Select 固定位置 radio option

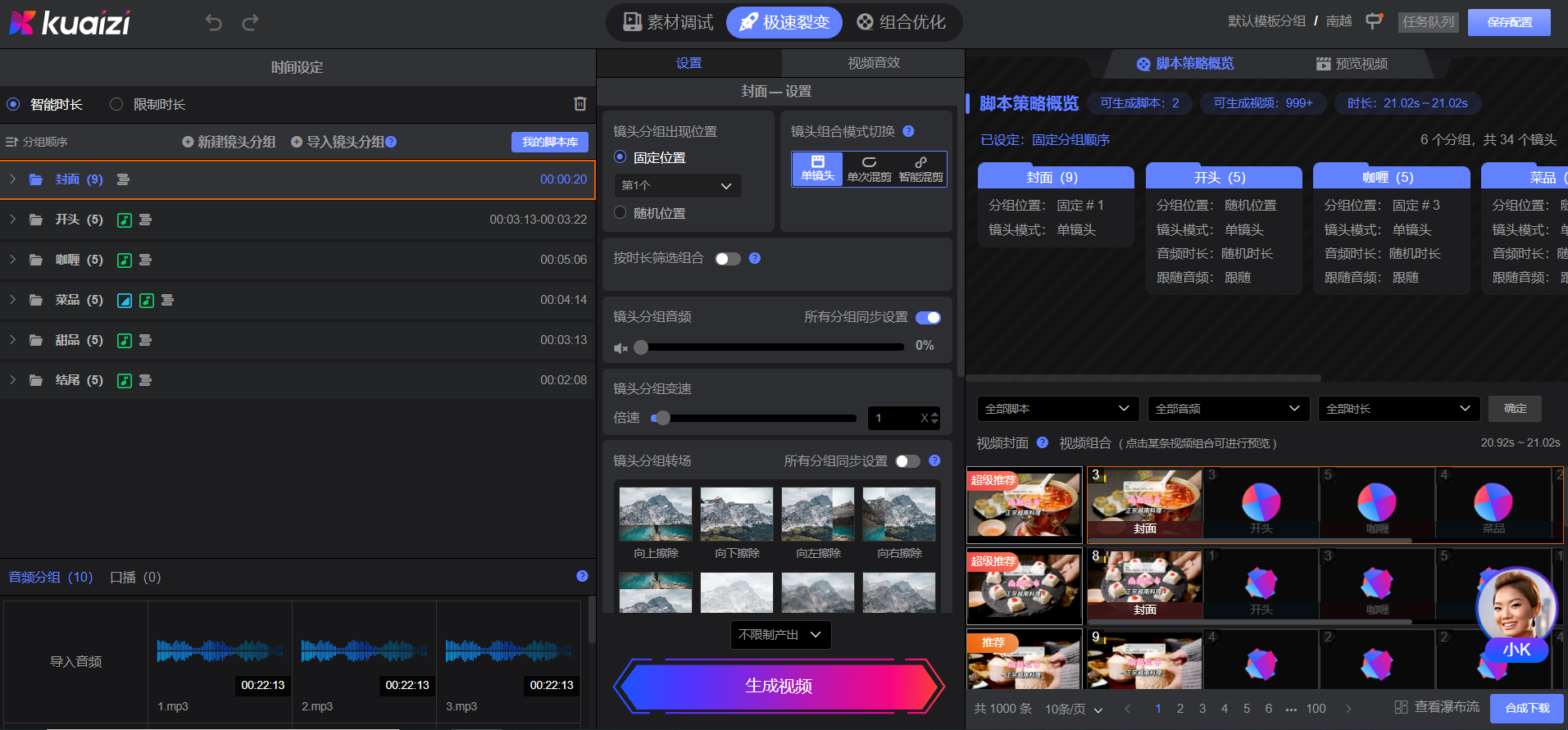[x=620, y=156]
